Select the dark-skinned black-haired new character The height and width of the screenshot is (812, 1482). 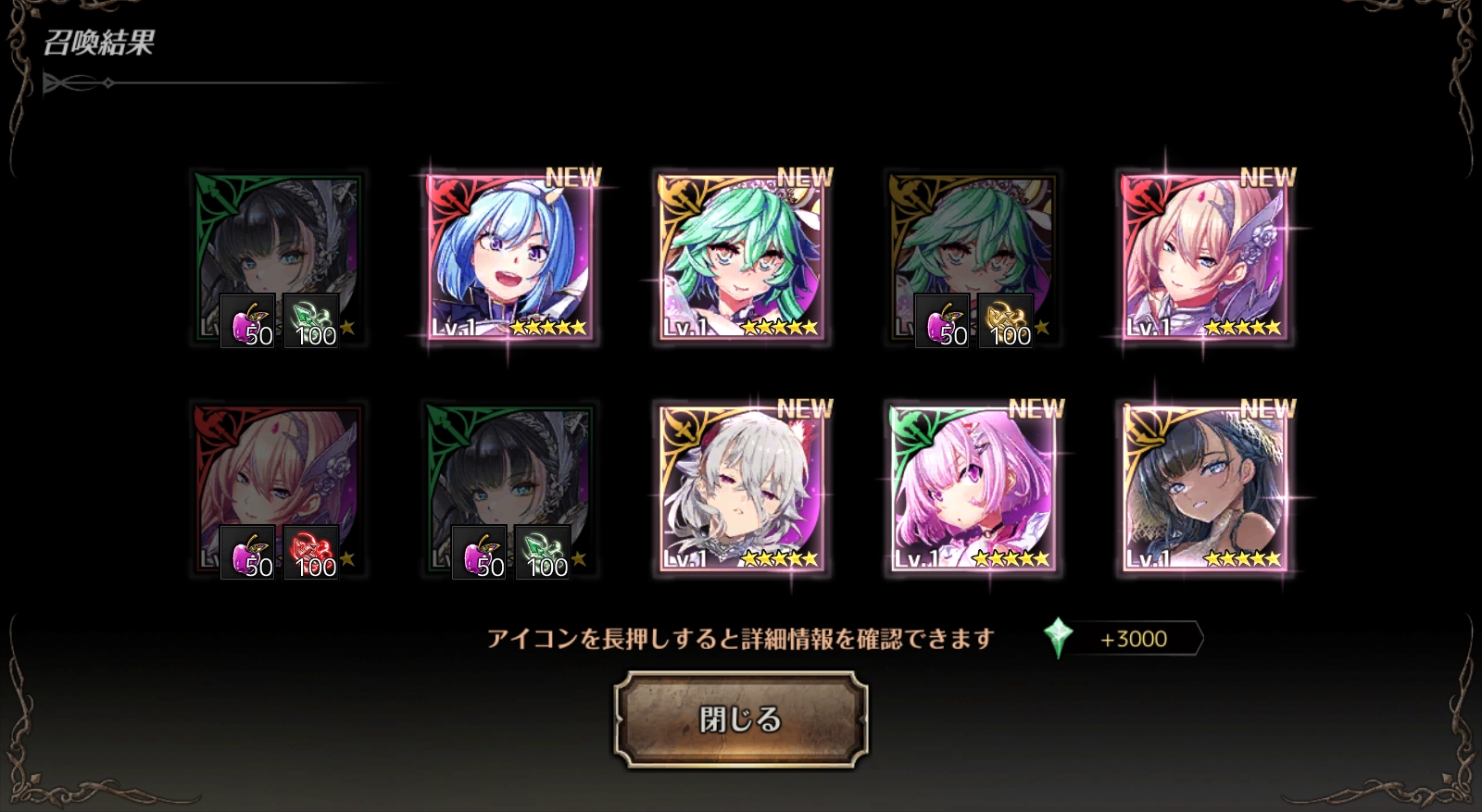coord(1205,489)
